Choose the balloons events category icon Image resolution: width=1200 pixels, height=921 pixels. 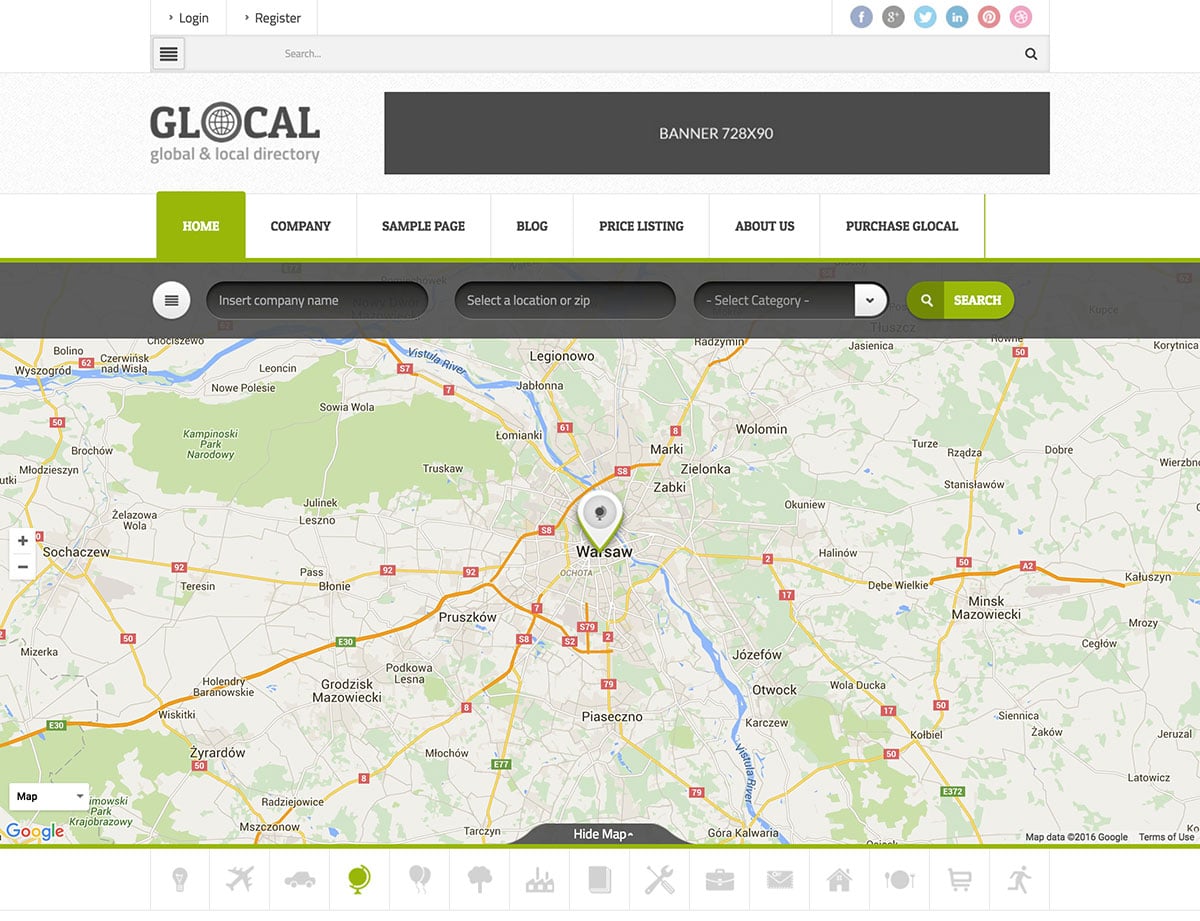419,880
